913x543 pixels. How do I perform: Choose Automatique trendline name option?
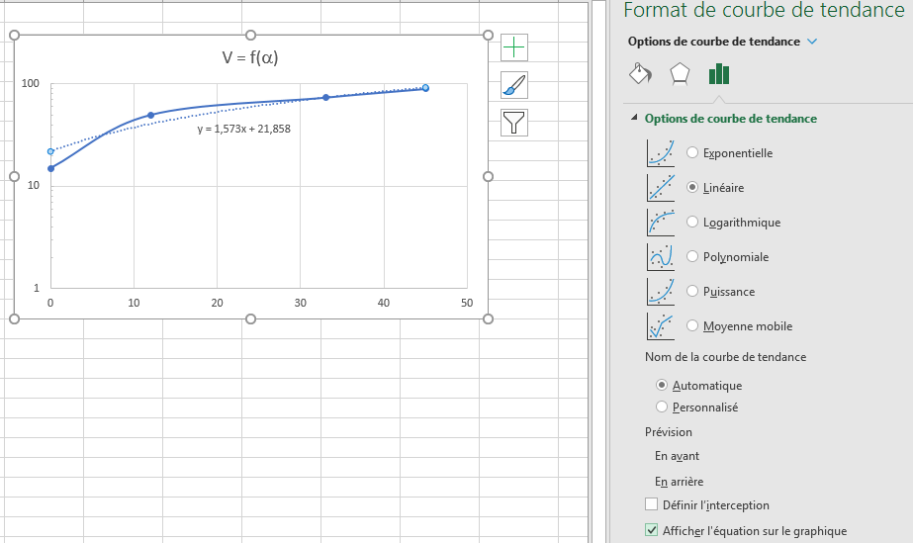661,385
